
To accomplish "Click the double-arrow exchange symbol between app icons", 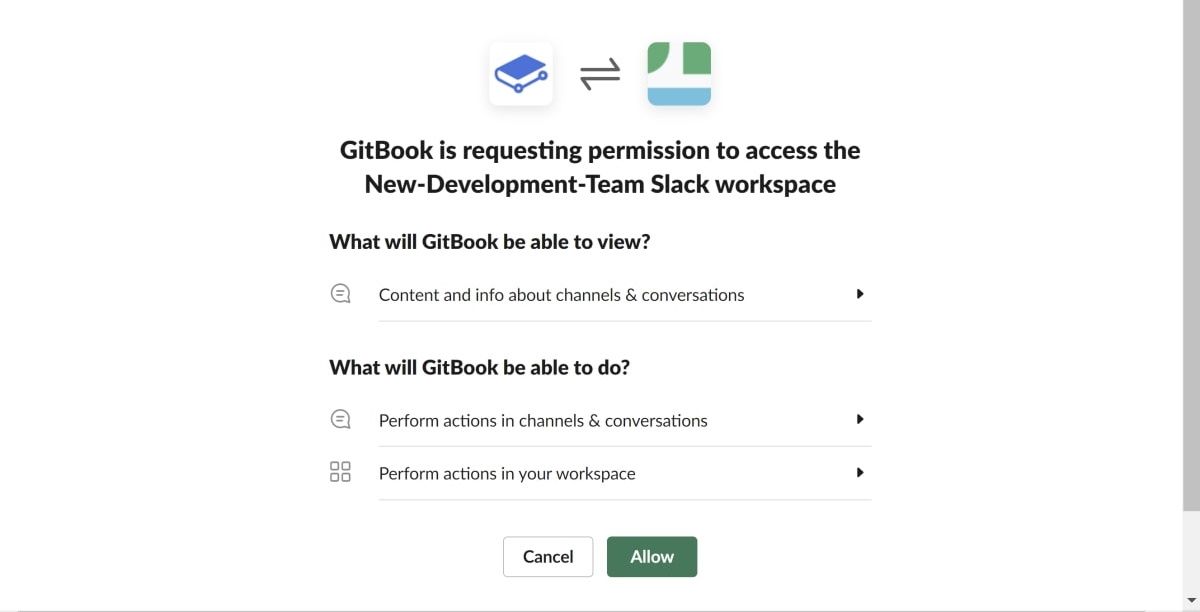I will (600, 73).
